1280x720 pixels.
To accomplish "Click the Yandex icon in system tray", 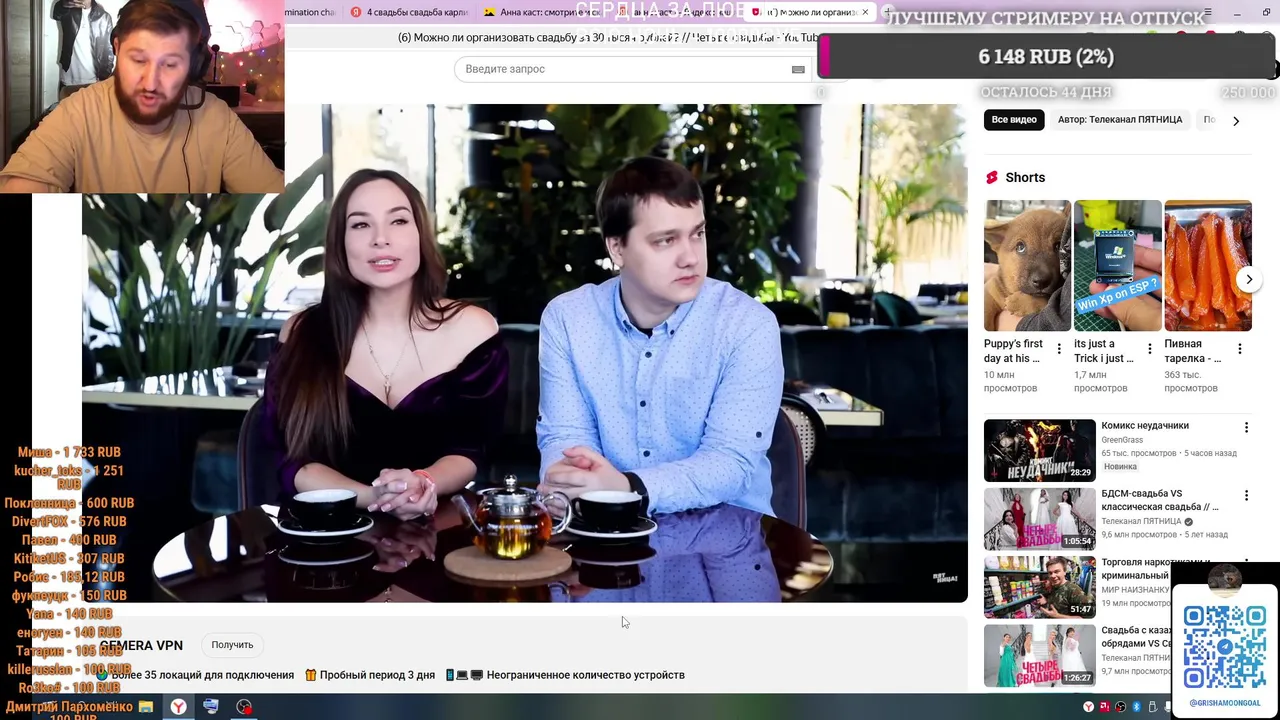I will [x=1088, y=707].
